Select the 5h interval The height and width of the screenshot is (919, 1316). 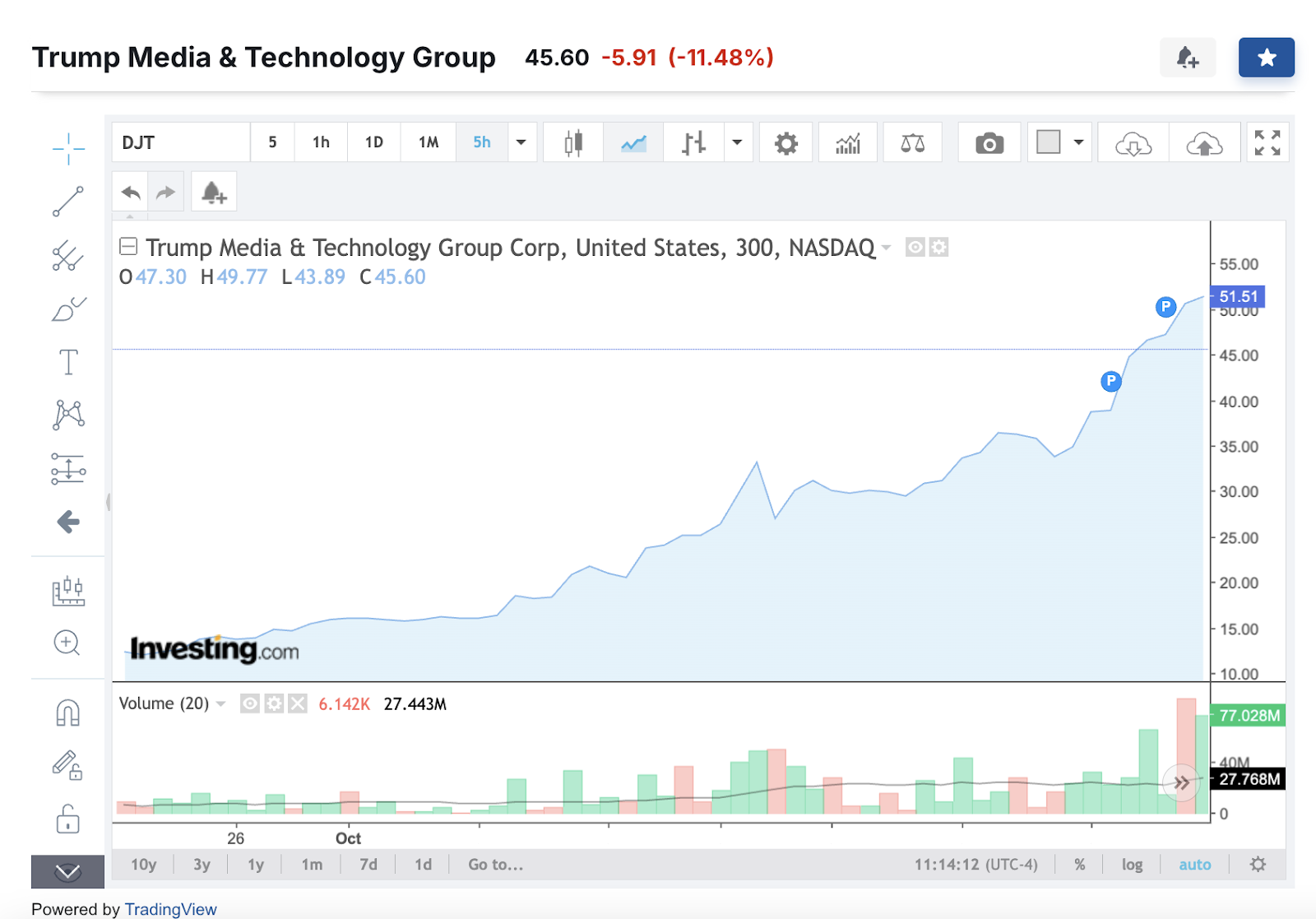coord(482,142)
